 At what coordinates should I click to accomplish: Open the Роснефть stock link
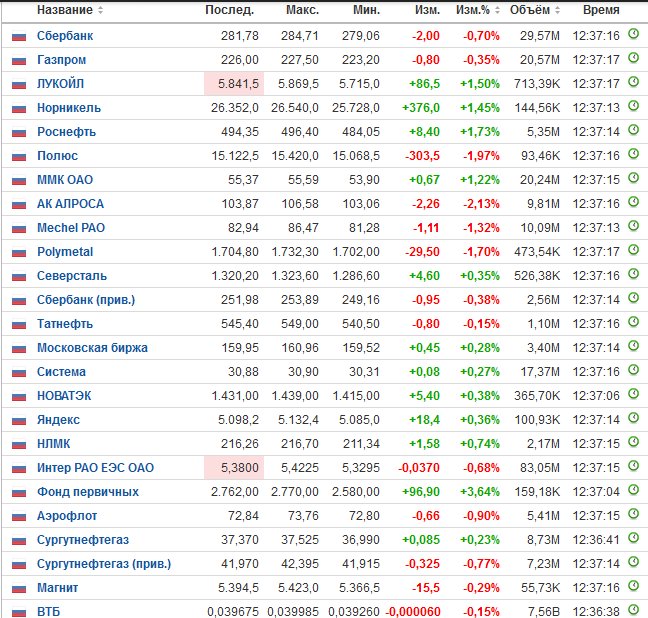67,132
